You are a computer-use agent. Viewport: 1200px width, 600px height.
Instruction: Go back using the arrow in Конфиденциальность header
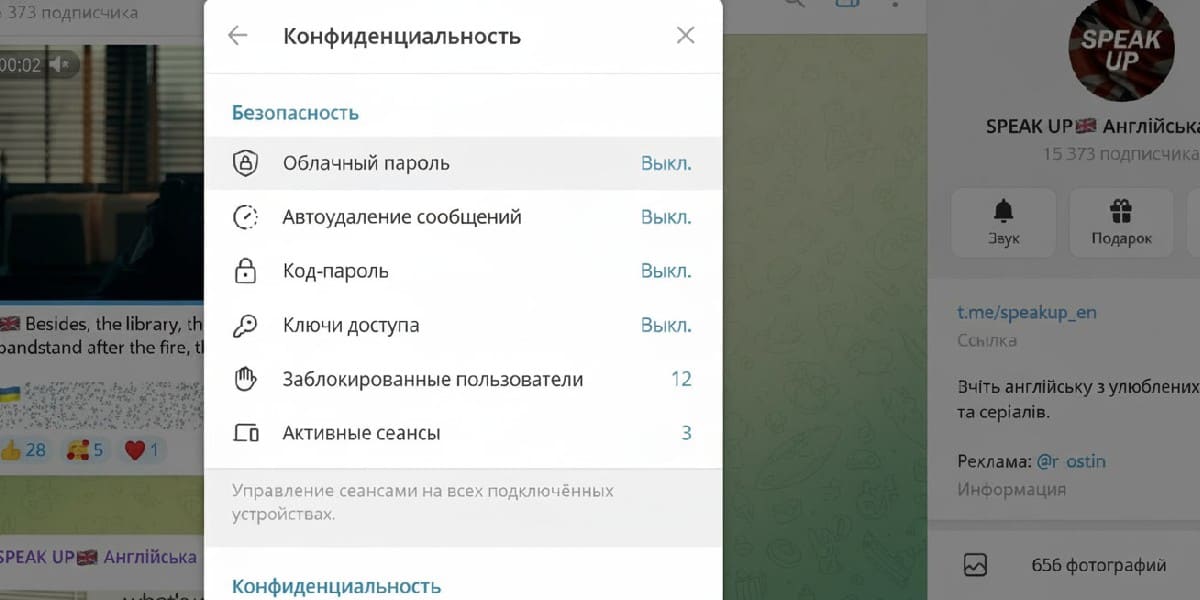237,36
